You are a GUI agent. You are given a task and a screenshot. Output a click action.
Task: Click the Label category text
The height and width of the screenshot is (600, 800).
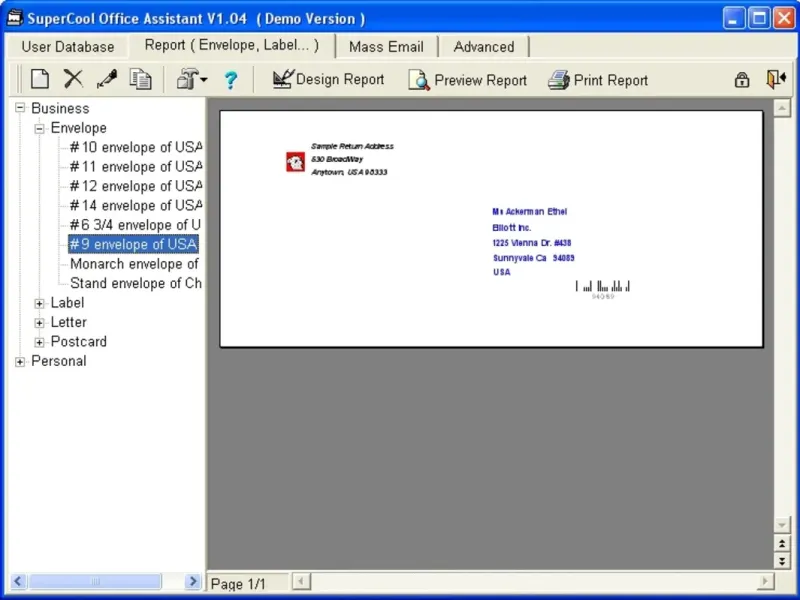[x=67, y=303]
